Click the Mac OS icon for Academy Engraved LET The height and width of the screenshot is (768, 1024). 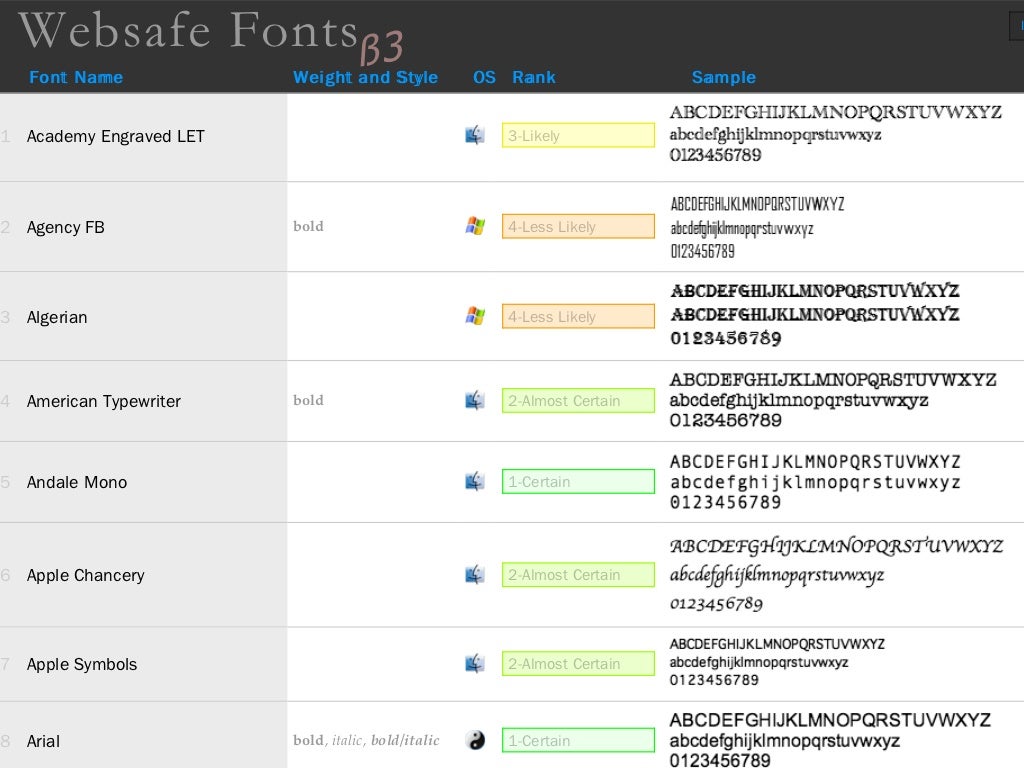[x=475, y=135]
